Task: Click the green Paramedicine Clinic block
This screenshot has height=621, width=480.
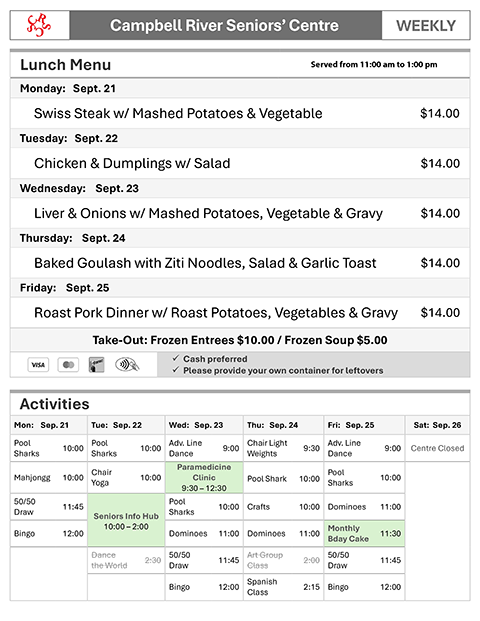Action: 204,477
